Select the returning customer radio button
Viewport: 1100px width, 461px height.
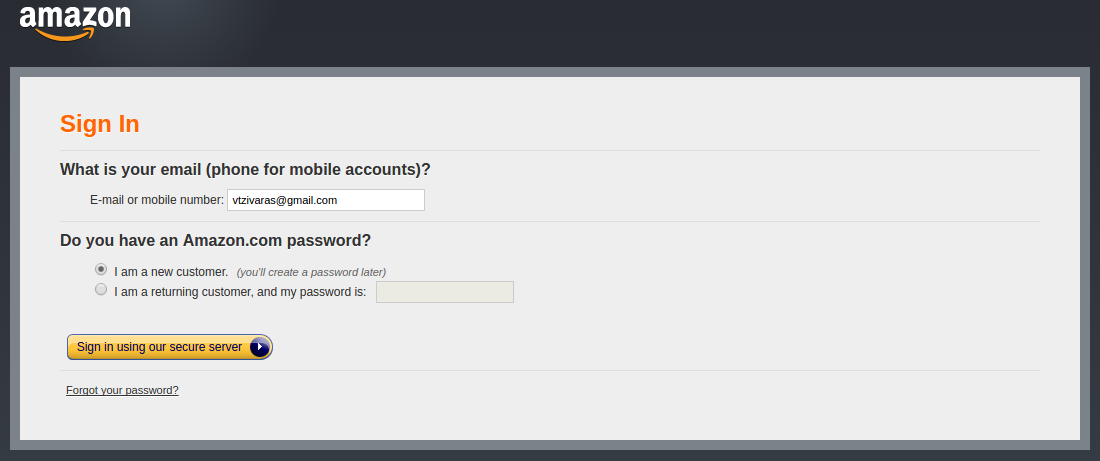click(x=101, y=289)
